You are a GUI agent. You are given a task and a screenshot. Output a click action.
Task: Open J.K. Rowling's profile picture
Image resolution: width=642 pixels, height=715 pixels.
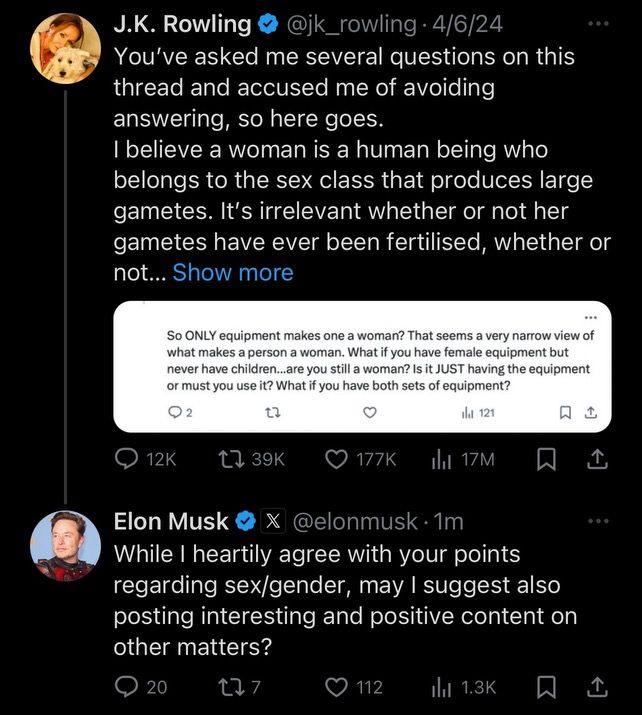(x=65, y=47)
